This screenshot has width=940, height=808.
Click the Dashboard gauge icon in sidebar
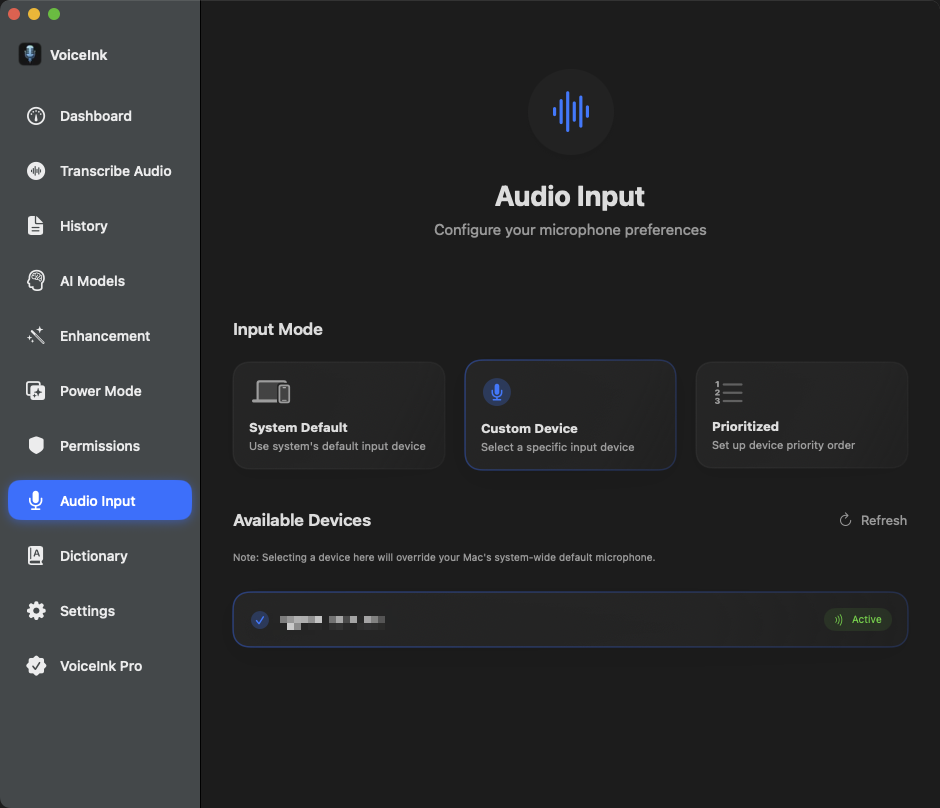click(36, 116)
